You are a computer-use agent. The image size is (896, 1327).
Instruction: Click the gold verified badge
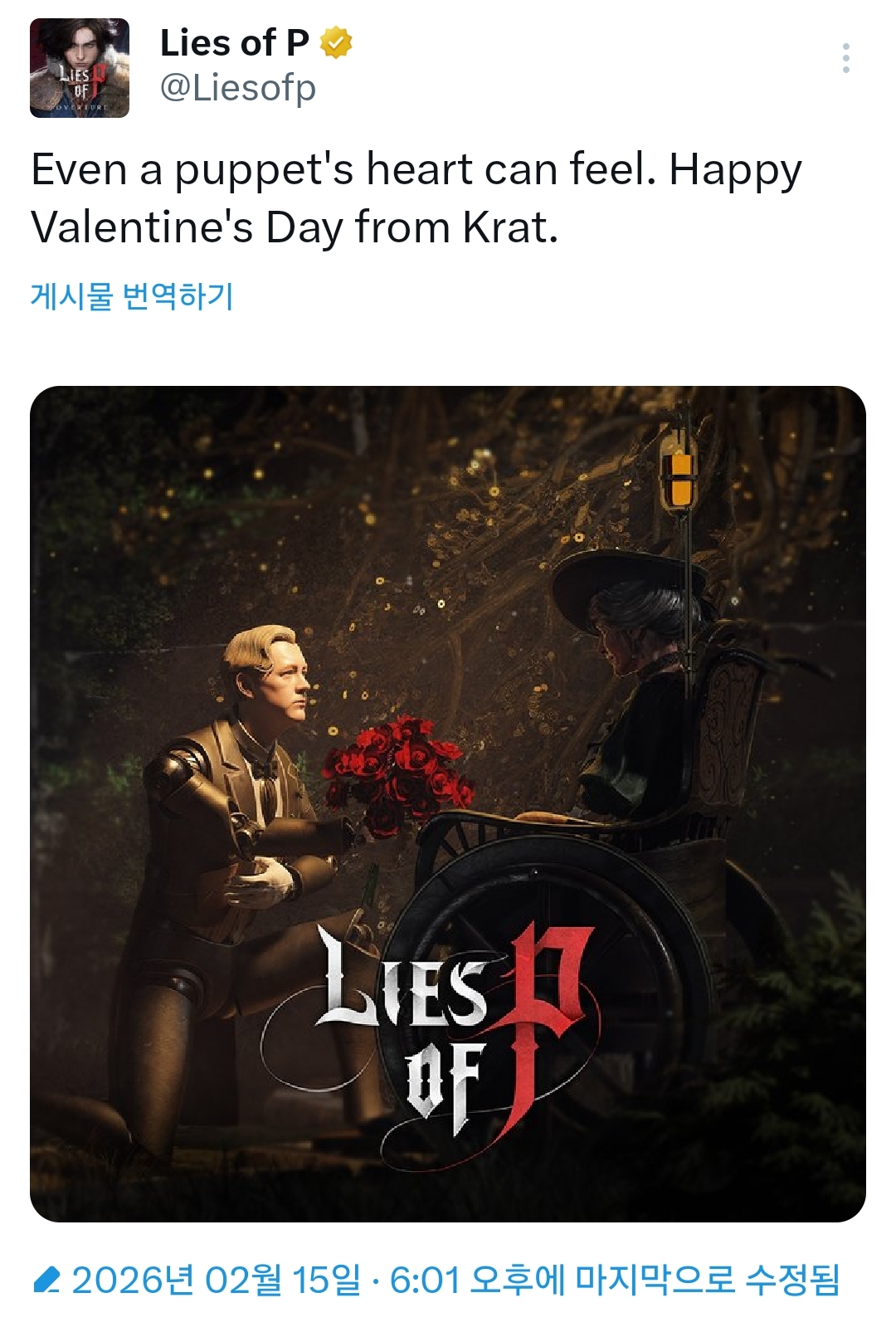[x=336, y=43]
